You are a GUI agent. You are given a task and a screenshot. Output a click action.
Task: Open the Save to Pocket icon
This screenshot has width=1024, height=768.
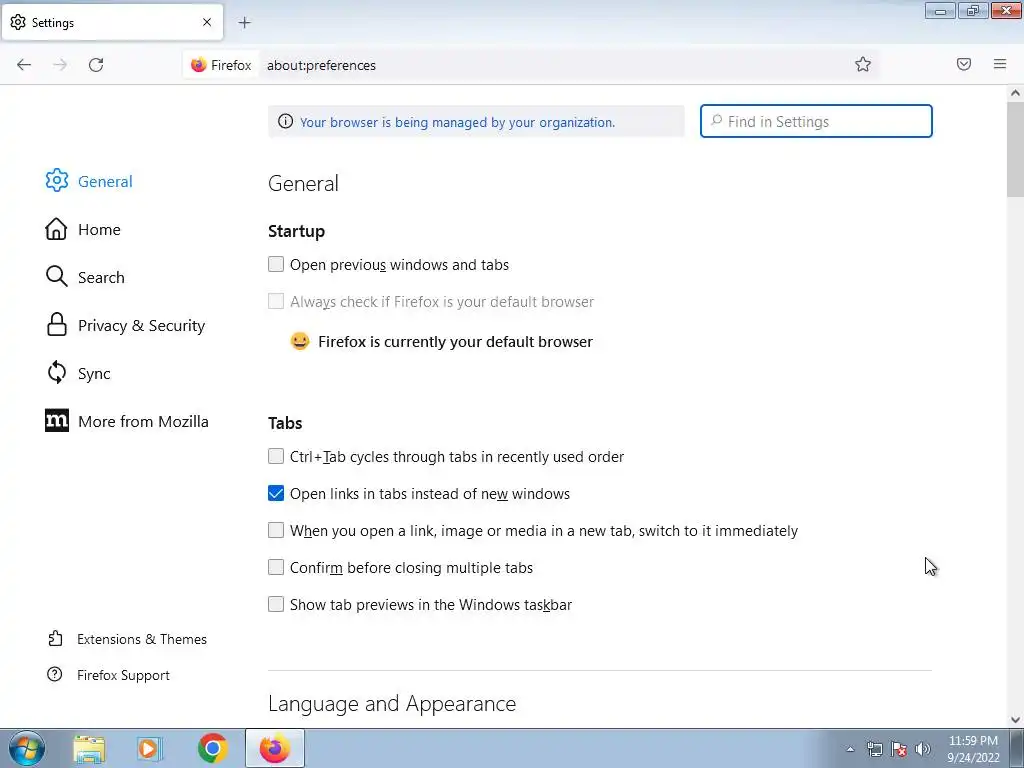coord(963,64)
